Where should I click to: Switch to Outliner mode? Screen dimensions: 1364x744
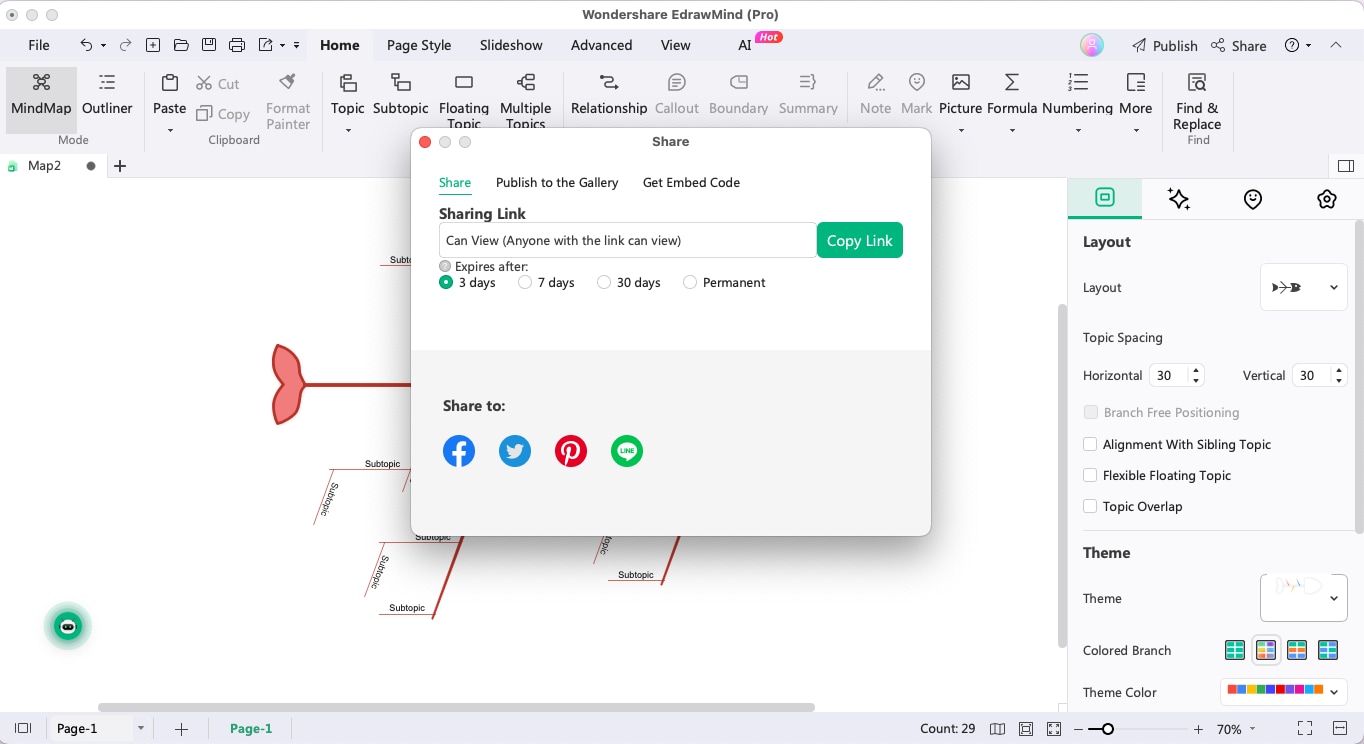pos(107,95)
